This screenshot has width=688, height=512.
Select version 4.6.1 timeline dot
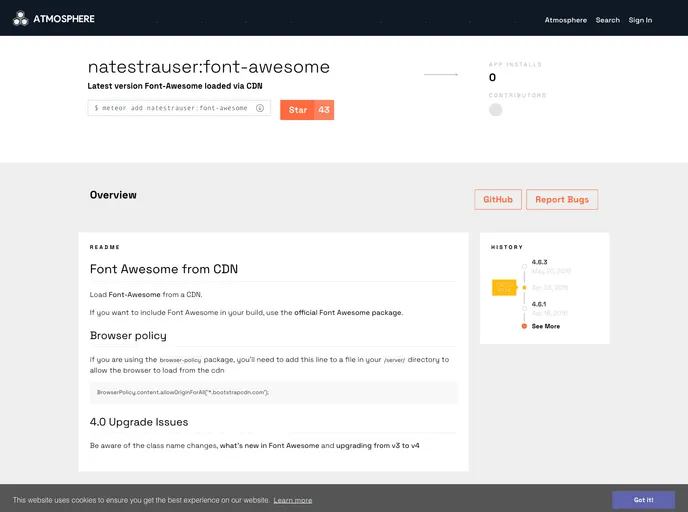(524, 308)
